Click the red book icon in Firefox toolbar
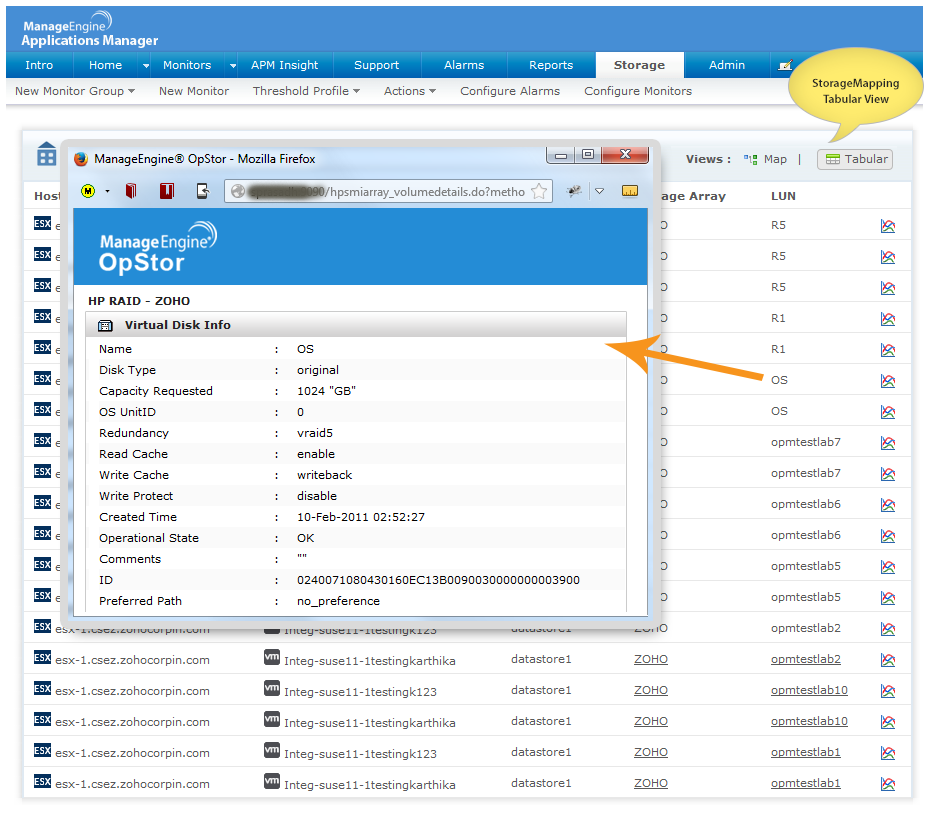 (x=131, y=191)
